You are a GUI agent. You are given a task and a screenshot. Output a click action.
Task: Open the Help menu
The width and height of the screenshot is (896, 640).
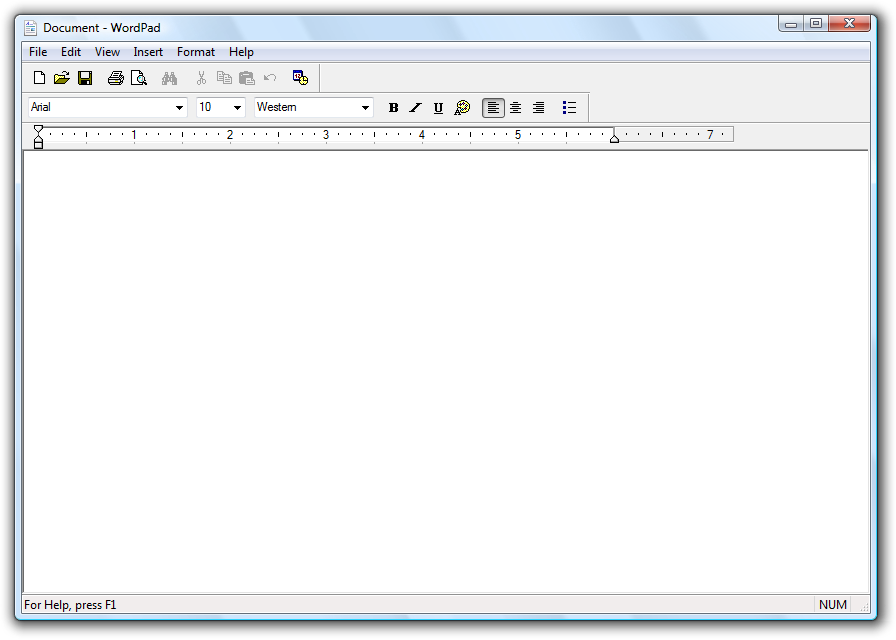coord(241,52)
